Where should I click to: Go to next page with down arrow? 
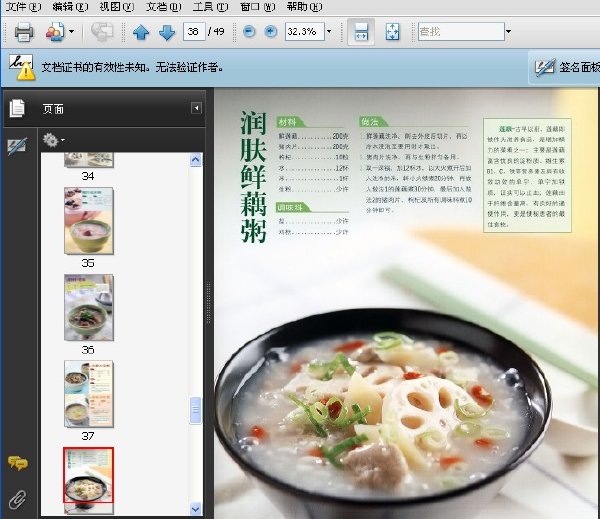click(x=167, y=32)
